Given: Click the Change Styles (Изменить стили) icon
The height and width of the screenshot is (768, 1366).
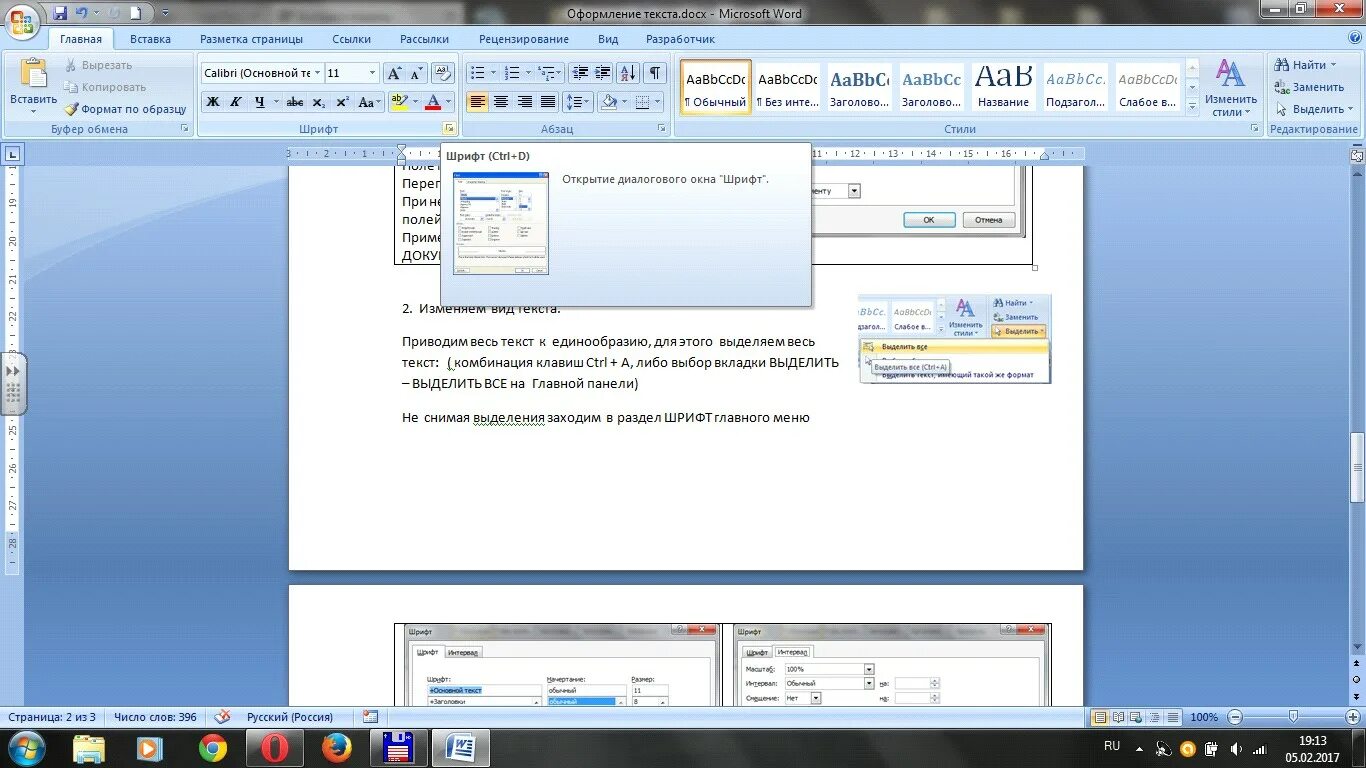Looking at the screenshot, I should coord(1230,74).
